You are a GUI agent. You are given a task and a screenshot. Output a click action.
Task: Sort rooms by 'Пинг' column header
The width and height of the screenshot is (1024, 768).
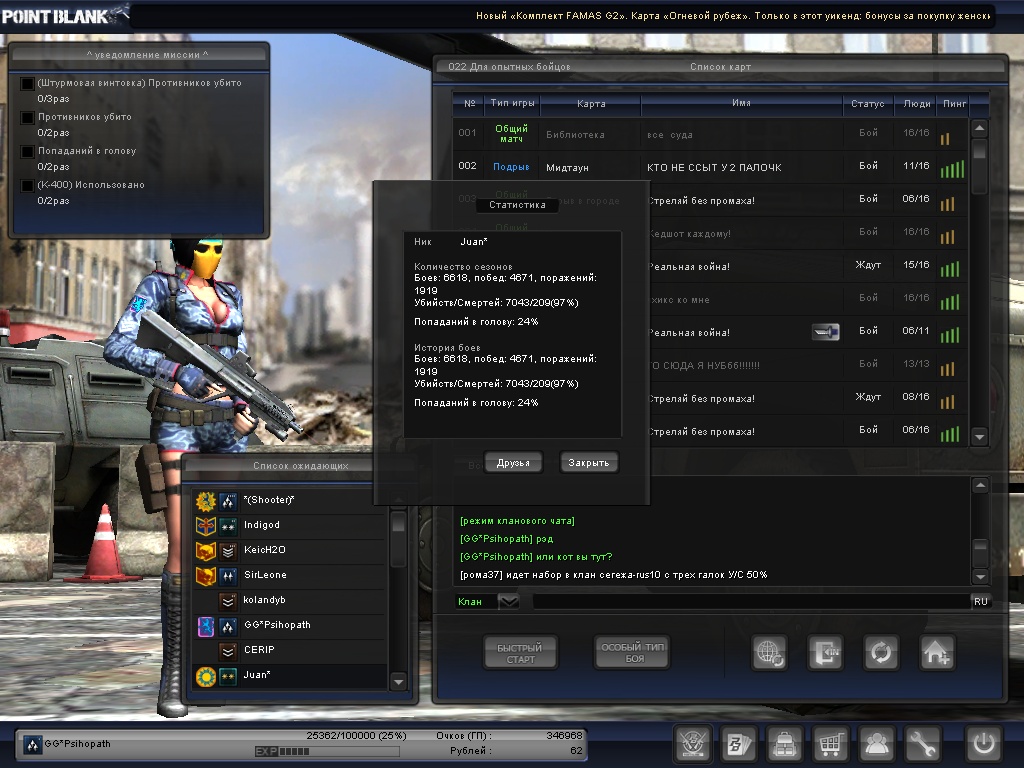(x=953, y=103)
